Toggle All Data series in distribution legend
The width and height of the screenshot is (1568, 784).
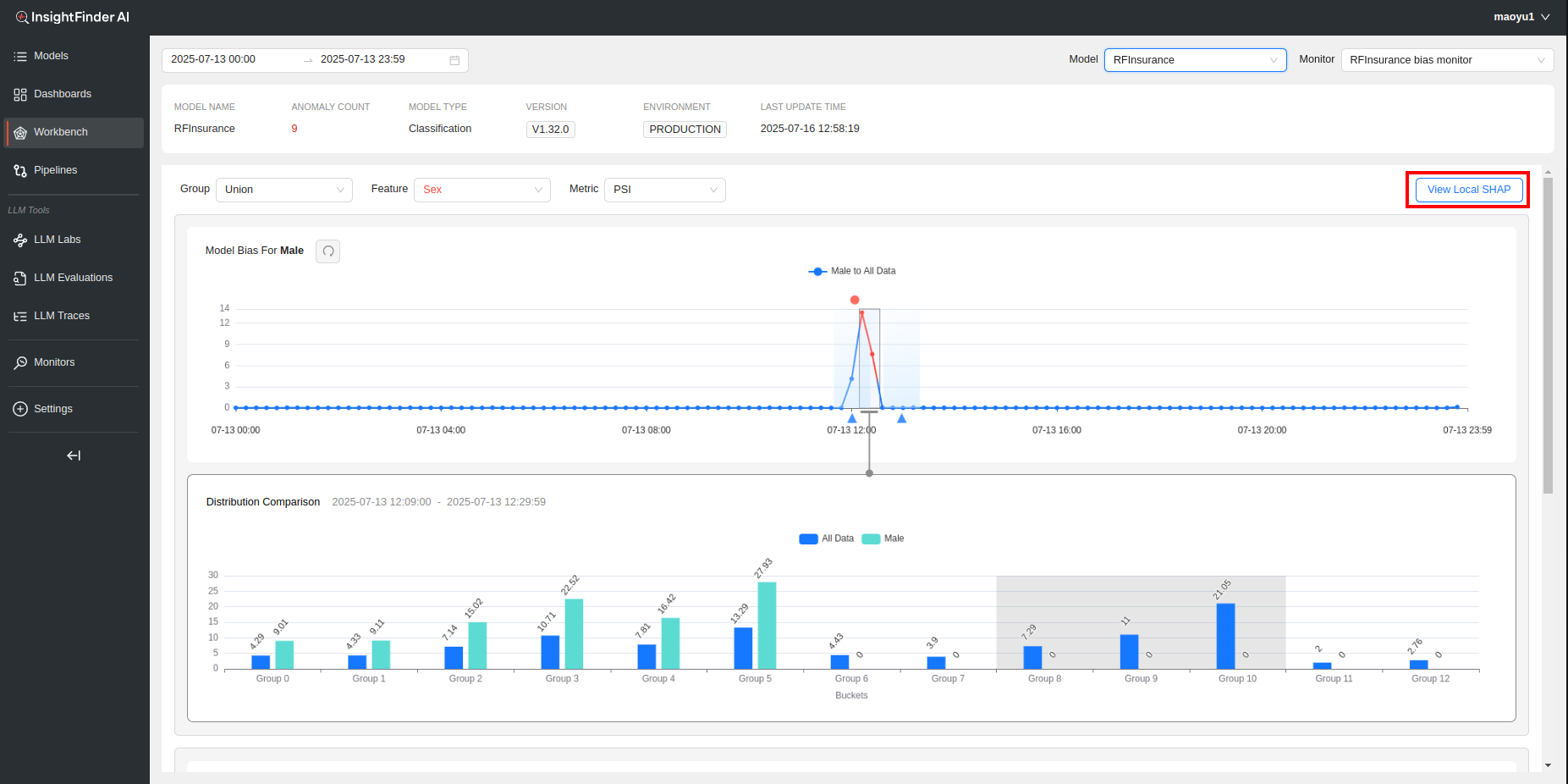pyautogui.click(x=827, y=538)
